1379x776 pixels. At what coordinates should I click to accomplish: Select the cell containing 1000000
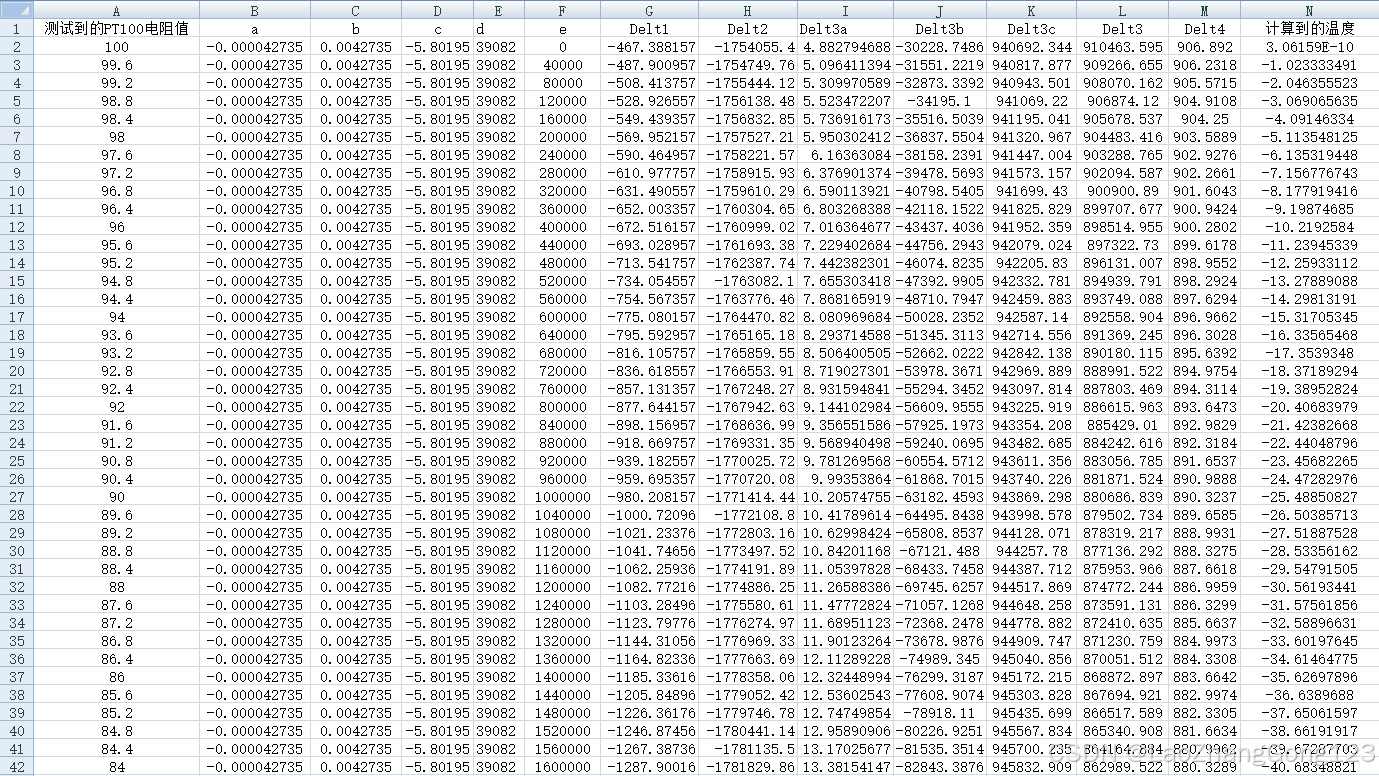pyautogui.click(x=563, y=497)
